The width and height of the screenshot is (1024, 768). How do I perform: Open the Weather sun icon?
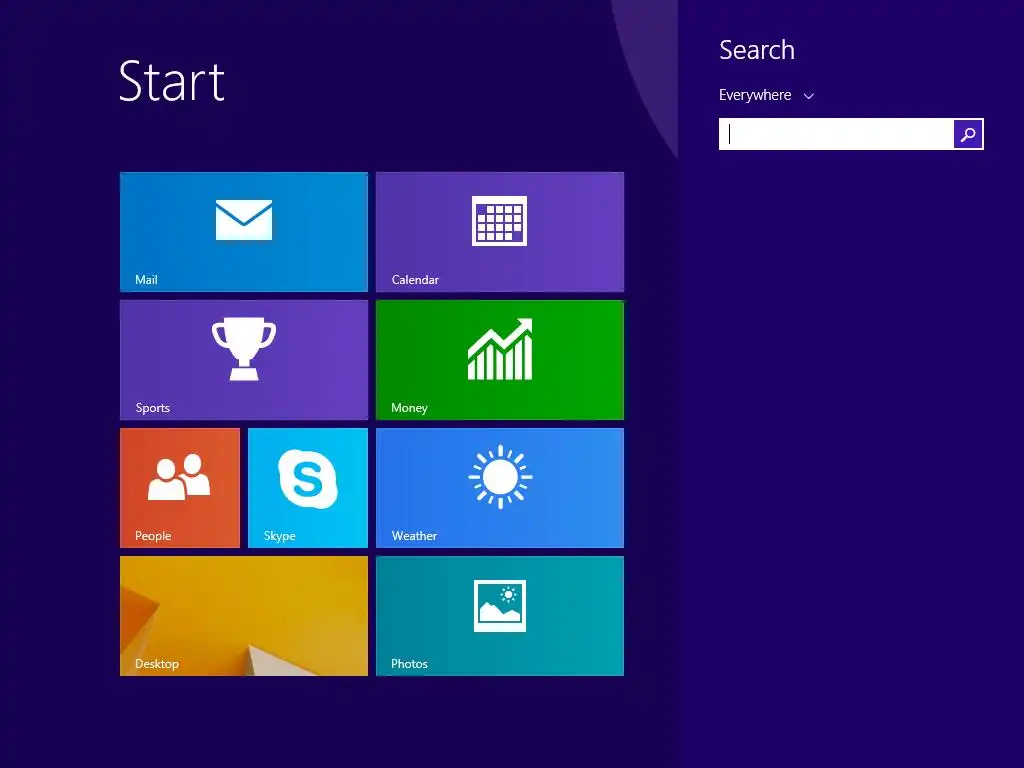click(500, 477)
